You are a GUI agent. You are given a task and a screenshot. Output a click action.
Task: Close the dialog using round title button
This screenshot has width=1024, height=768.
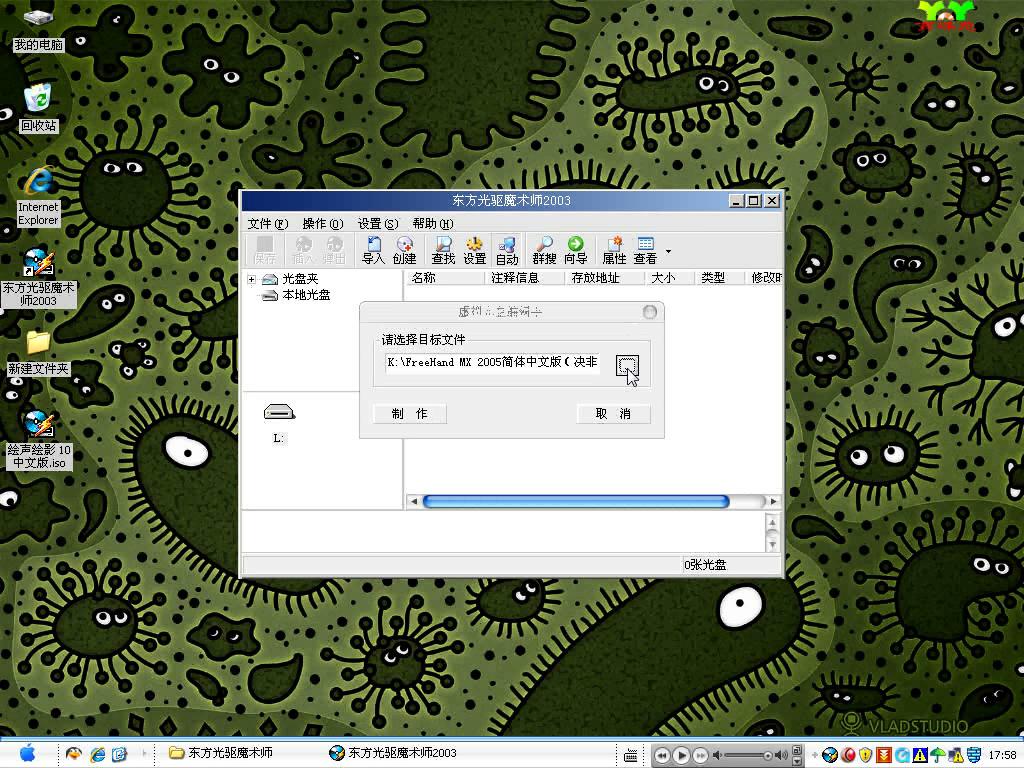tap(650, 312)
